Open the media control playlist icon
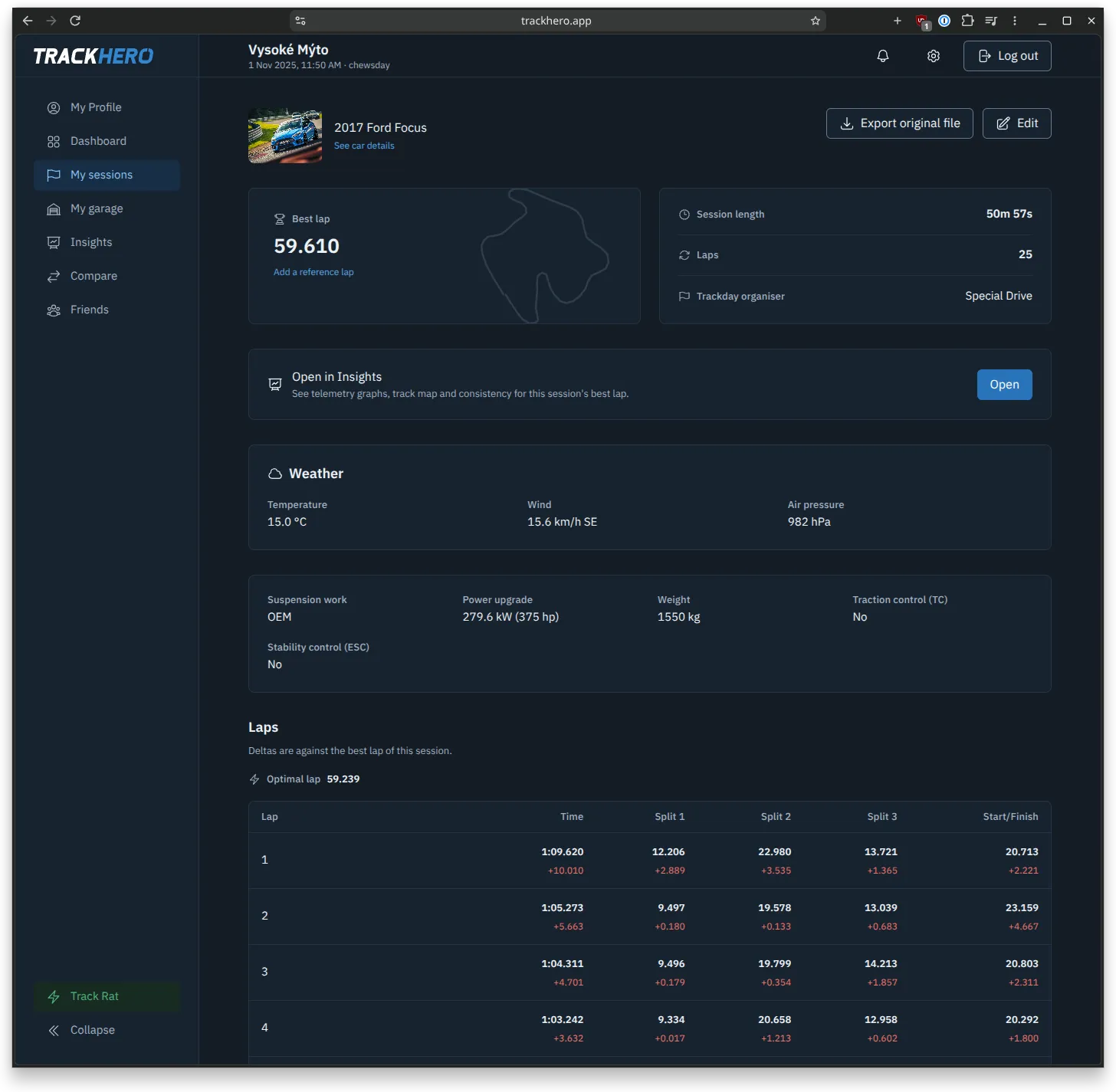The image size is (1116, 1092). point(991,21)
